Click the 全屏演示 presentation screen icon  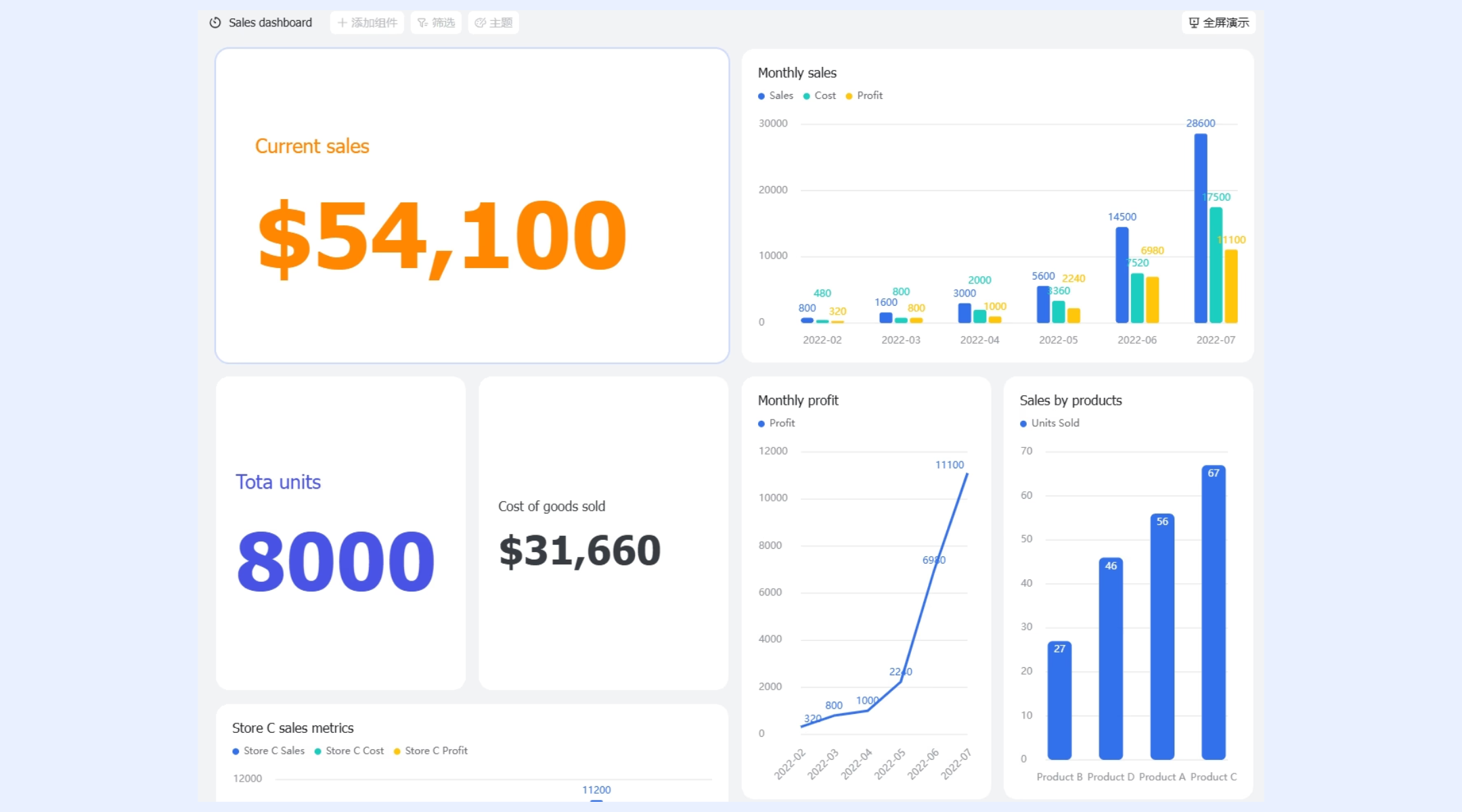[1194, 22]
